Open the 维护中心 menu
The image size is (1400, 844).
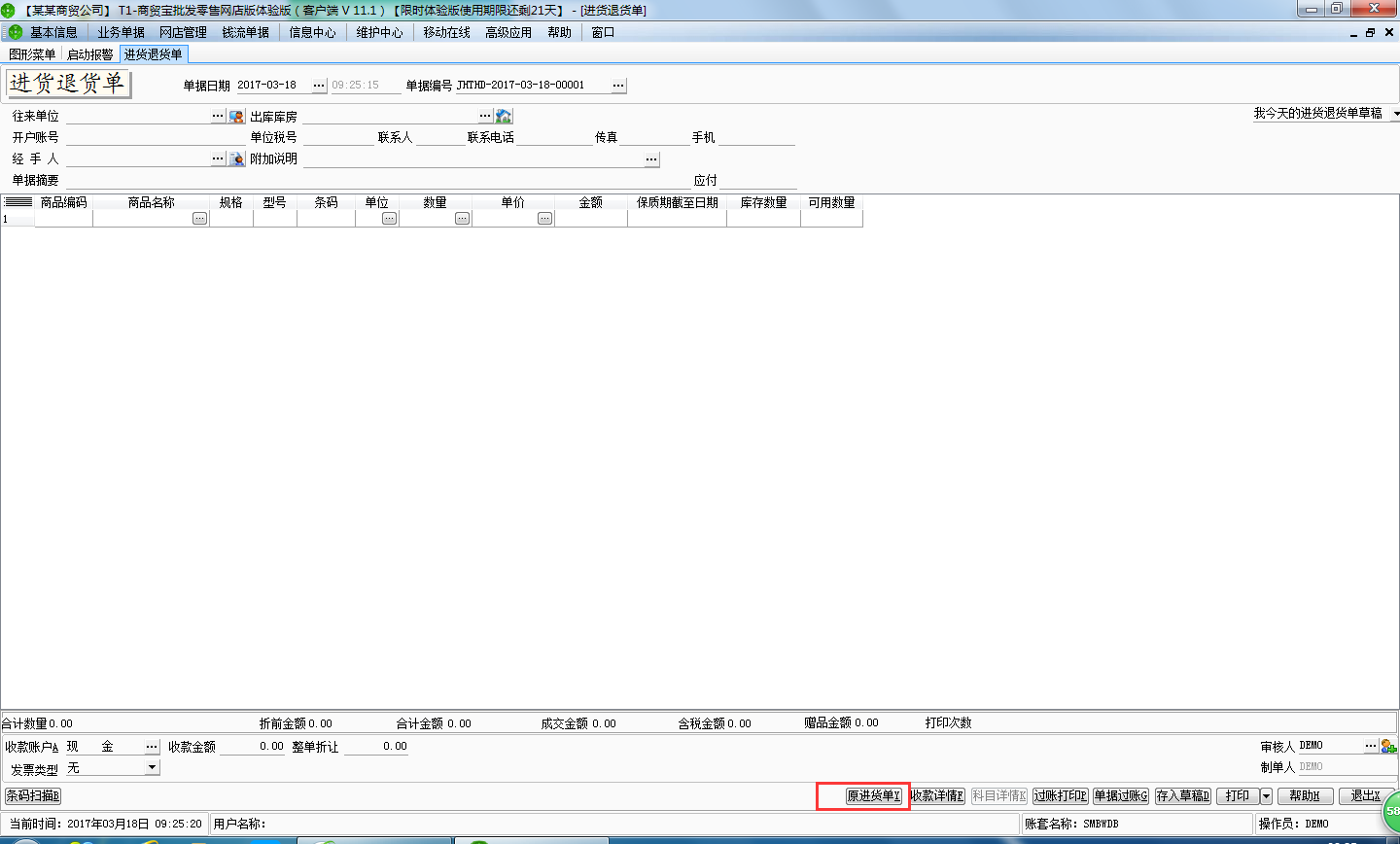coord(379,32)
